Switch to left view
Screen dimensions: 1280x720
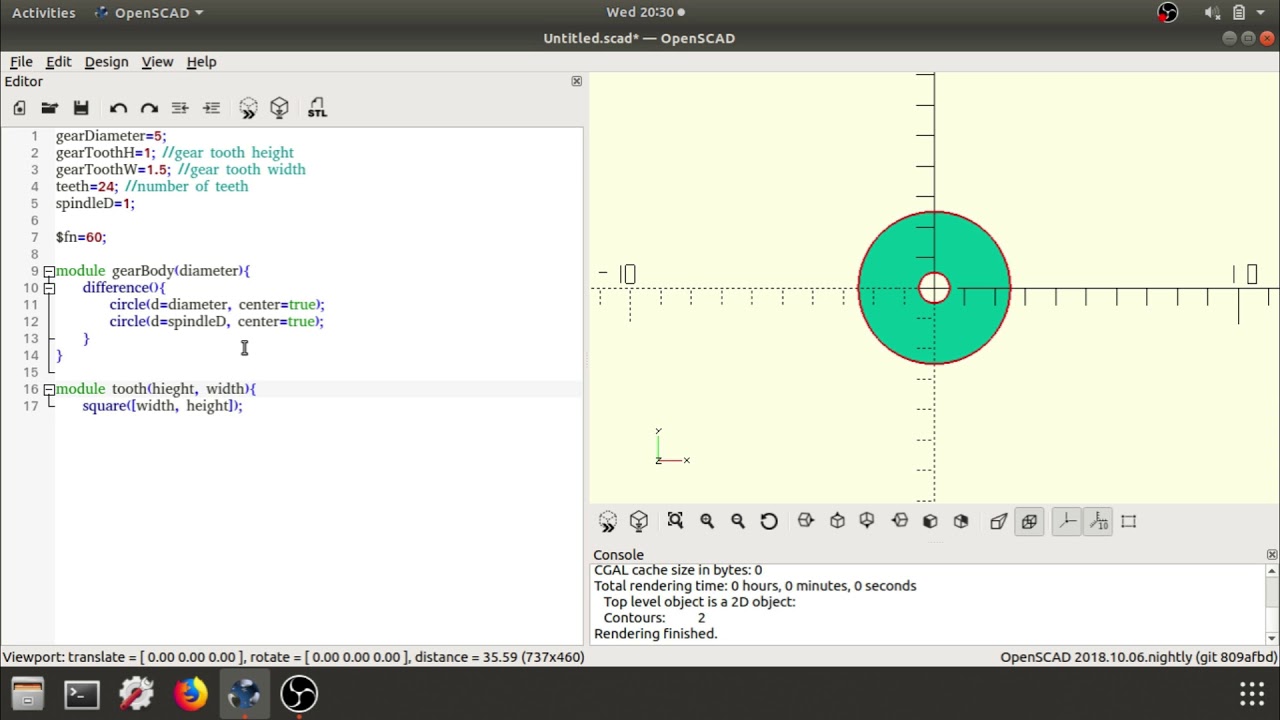pyautogui.click(x=899, y=521)
